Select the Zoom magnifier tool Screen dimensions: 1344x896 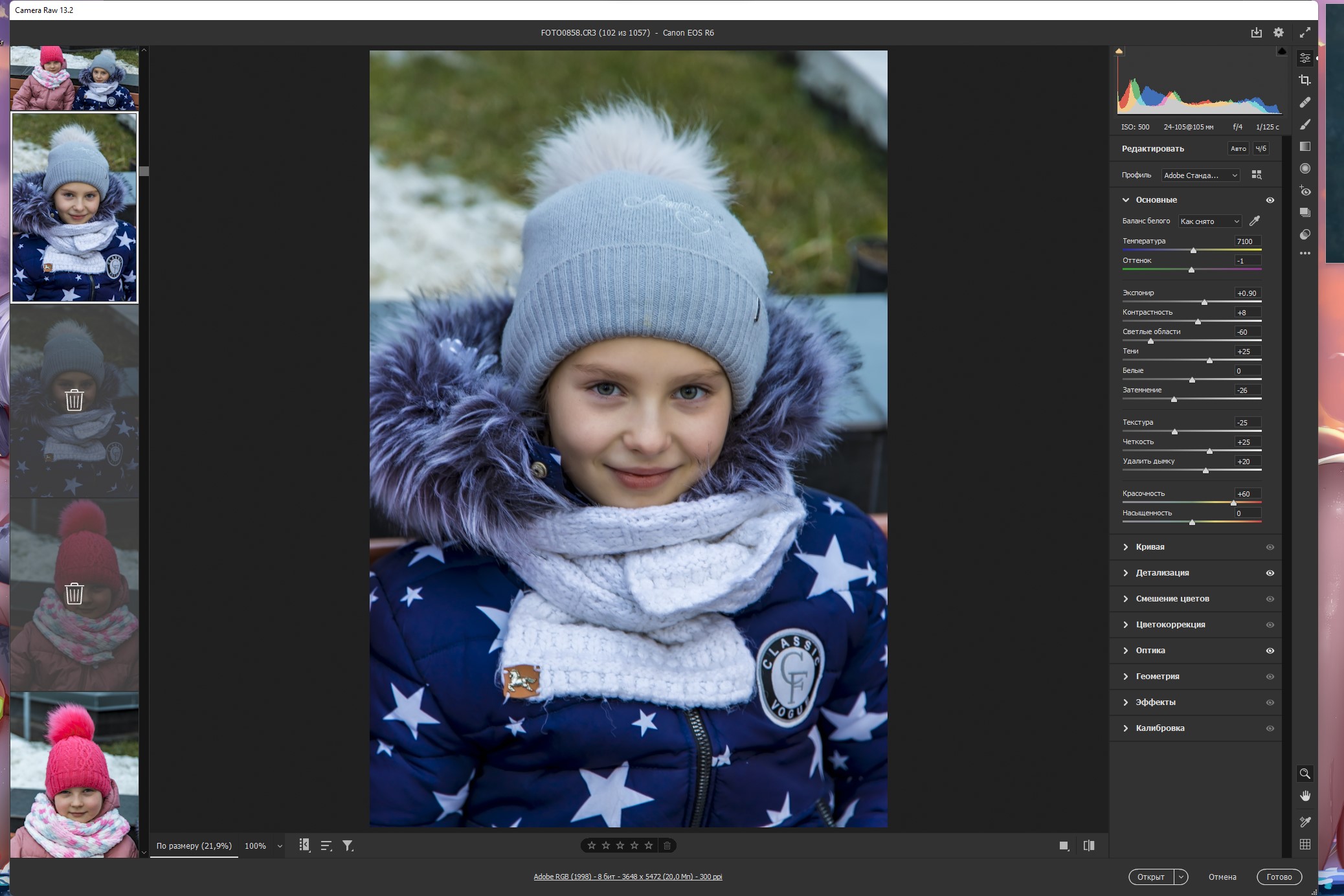[x=1305, y=774]
